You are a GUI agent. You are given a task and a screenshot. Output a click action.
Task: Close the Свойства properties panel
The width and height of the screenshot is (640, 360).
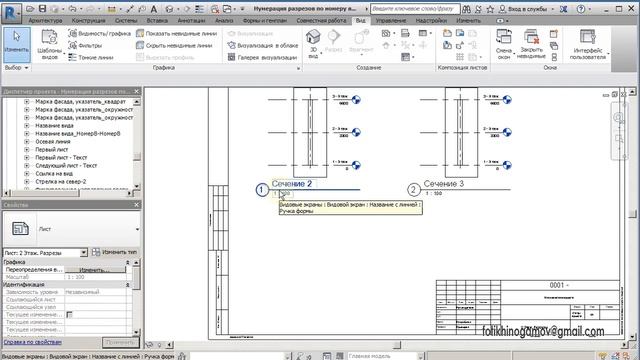pos(137,205)
